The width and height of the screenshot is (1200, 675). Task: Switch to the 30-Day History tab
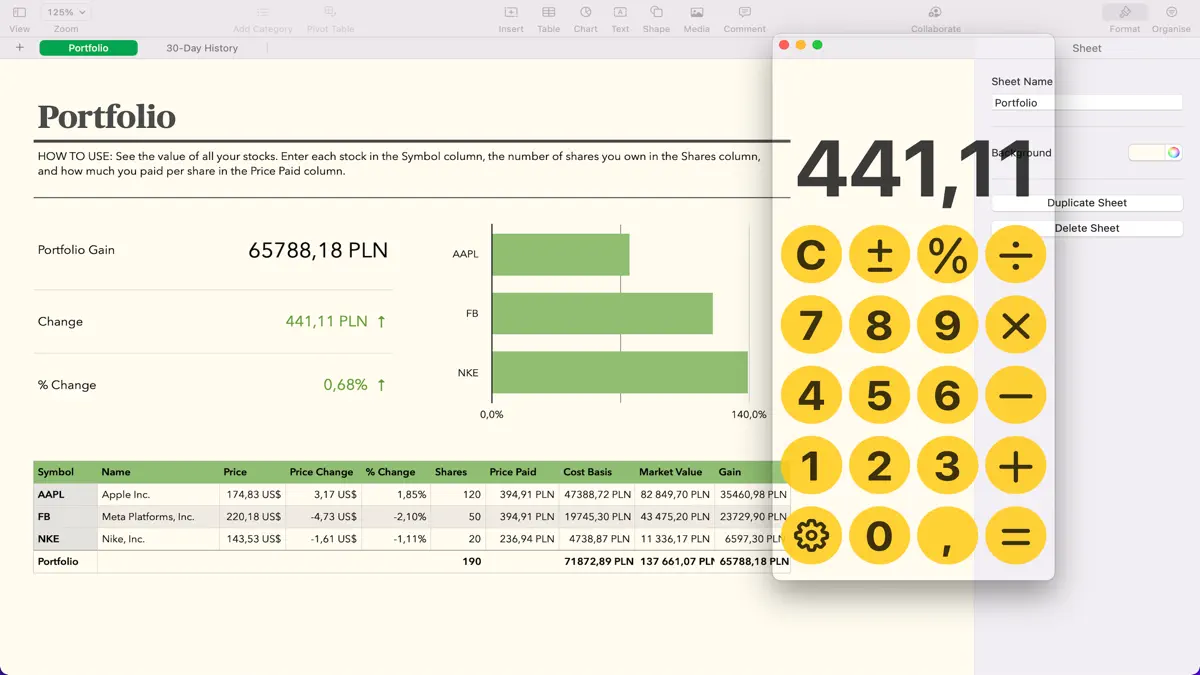pyautogui.click(x=202, y=47)
